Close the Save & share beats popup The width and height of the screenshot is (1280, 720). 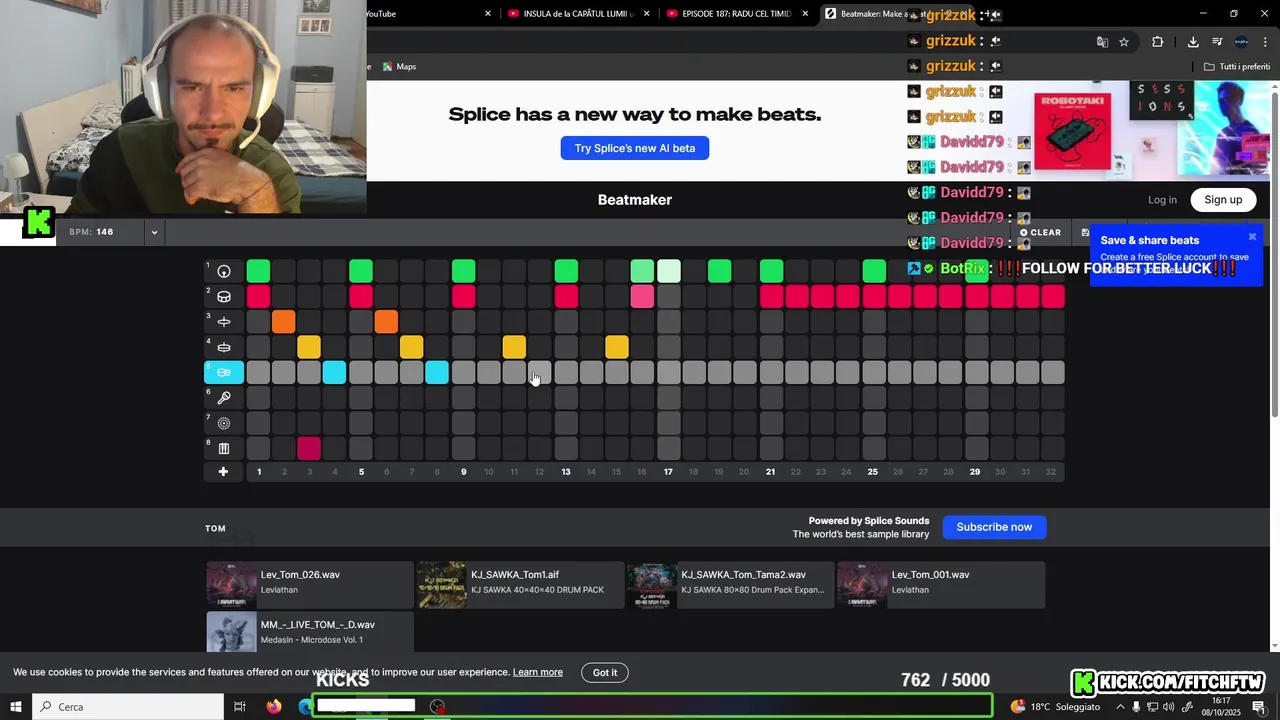tap(1252, 237)
